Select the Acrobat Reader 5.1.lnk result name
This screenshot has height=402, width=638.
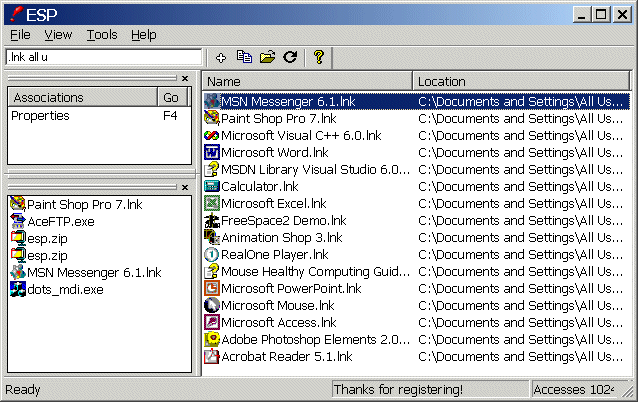[287, 356]
